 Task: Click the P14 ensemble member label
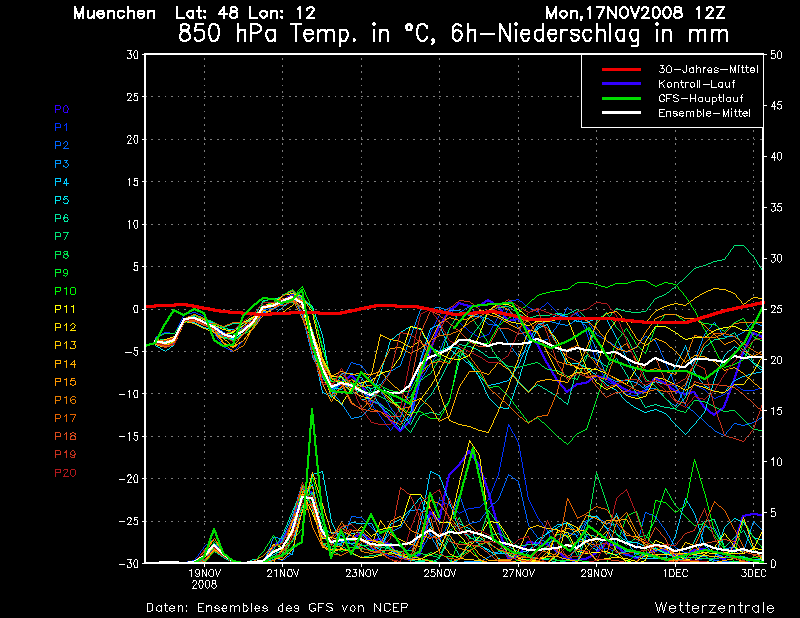(x=65, y=364)
